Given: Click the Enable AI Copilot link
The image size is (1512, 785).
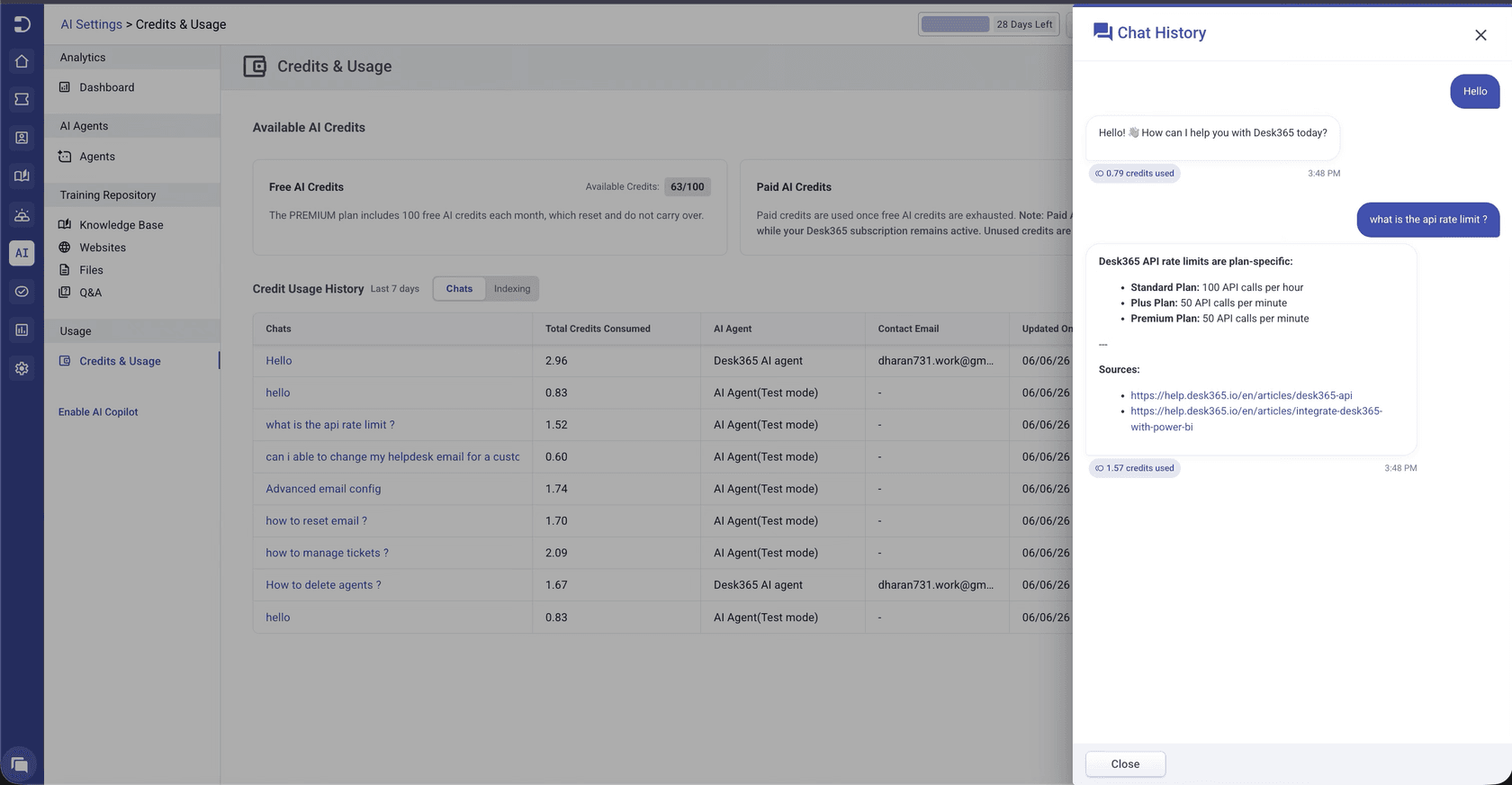Looking at the screenshot, I should [98, 412].
